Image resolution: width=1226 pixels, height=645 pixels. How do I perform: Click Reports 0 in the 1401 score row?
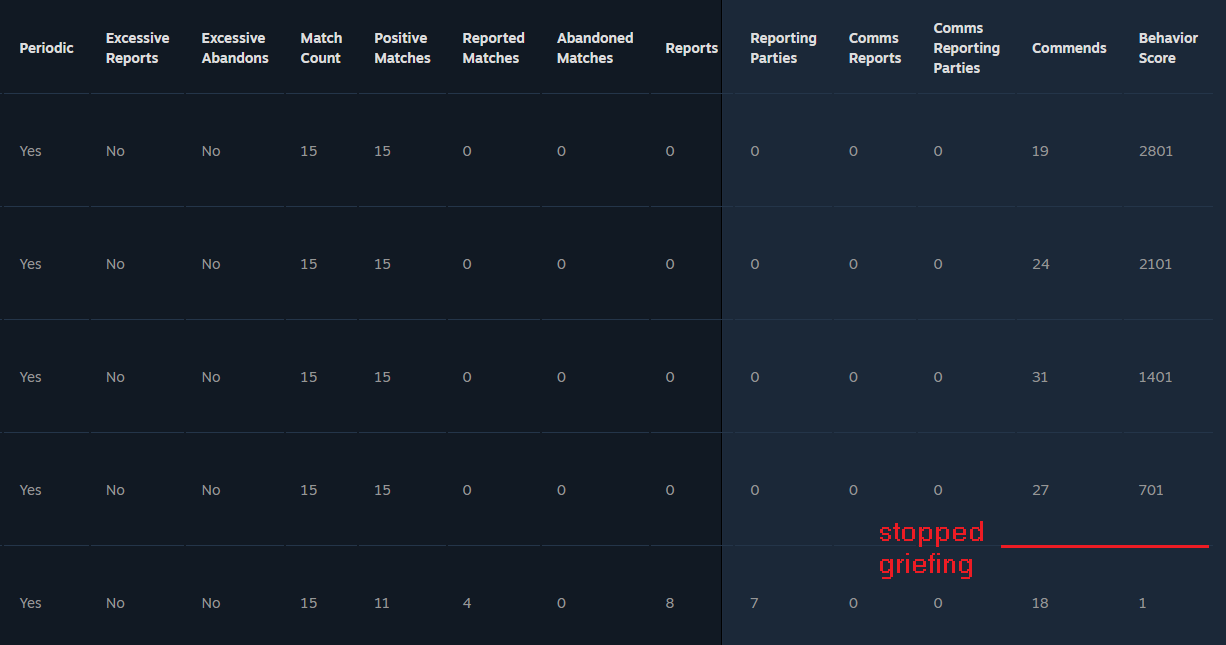pos(670,377)
